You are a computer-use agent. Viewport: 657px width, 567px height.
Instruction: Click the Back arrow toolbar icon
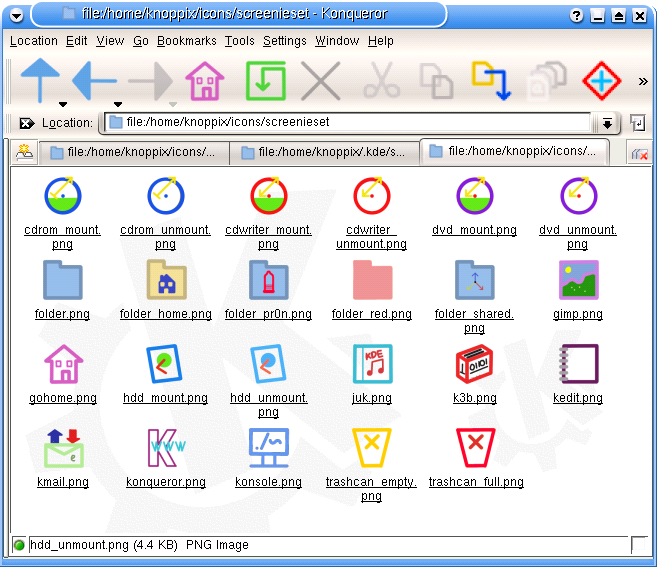click(x=94, y=80)
